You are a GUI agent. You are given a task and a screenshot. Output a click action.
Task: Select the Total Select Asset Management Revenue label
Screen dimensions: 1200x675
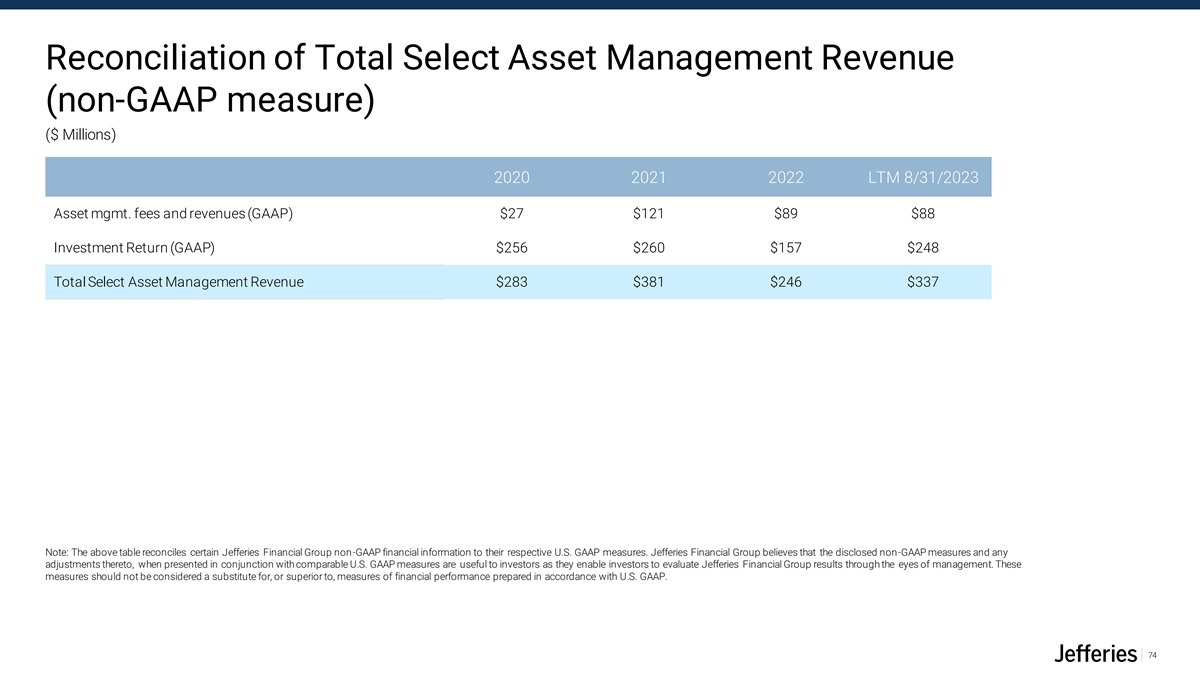point(179,282)
